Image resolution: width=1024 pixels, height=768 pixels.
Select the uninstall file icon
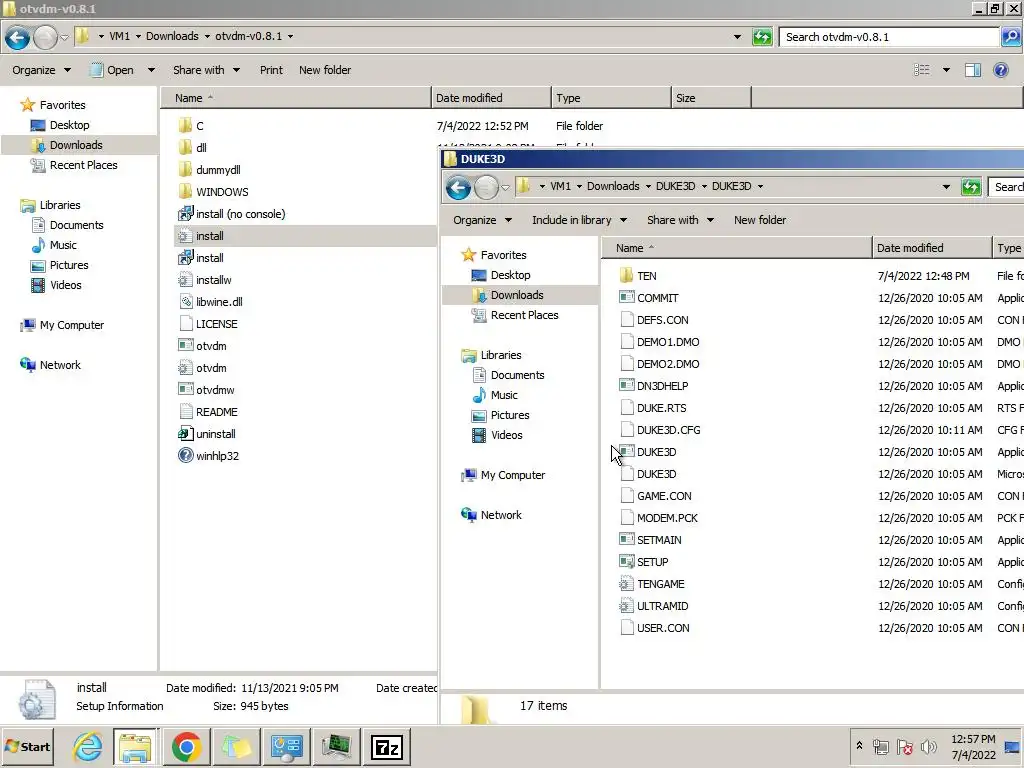pyautogui.click(x=185, y=433)
